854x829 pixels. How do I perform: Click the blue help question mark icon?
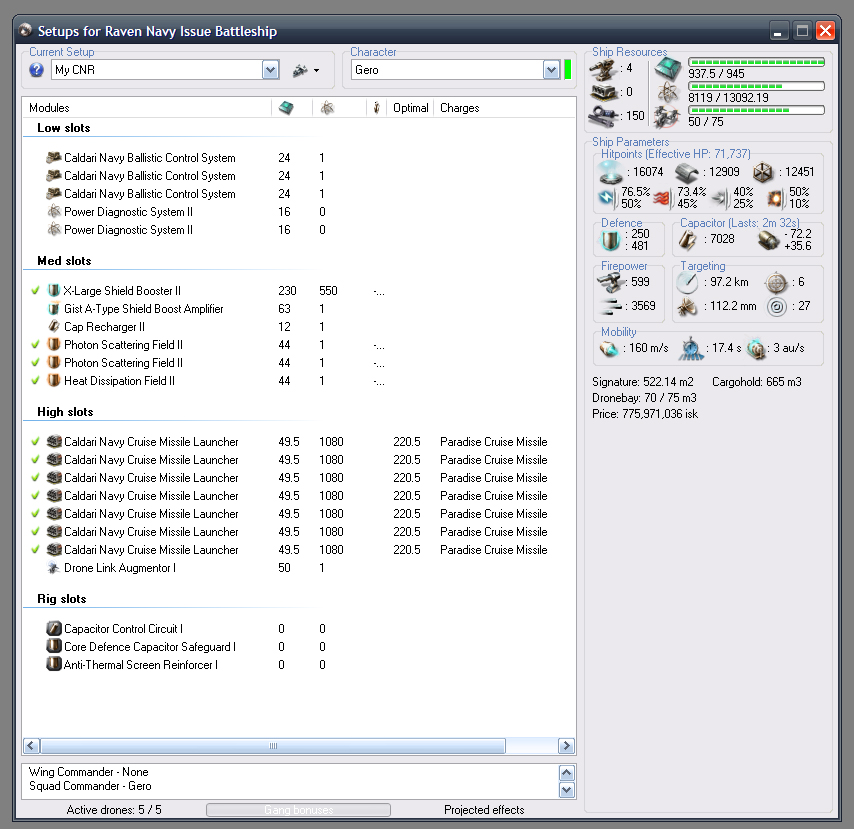pos(36,70)
